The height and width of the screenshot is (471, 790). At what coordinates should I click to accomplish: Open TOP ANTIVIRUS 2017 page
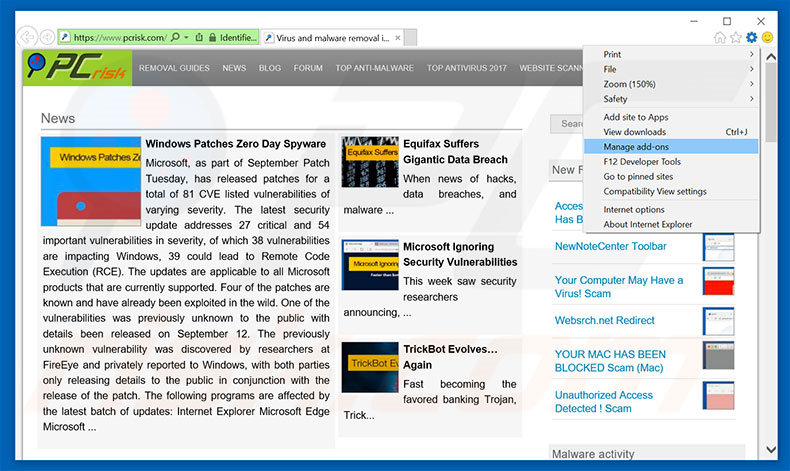[467, 68]
